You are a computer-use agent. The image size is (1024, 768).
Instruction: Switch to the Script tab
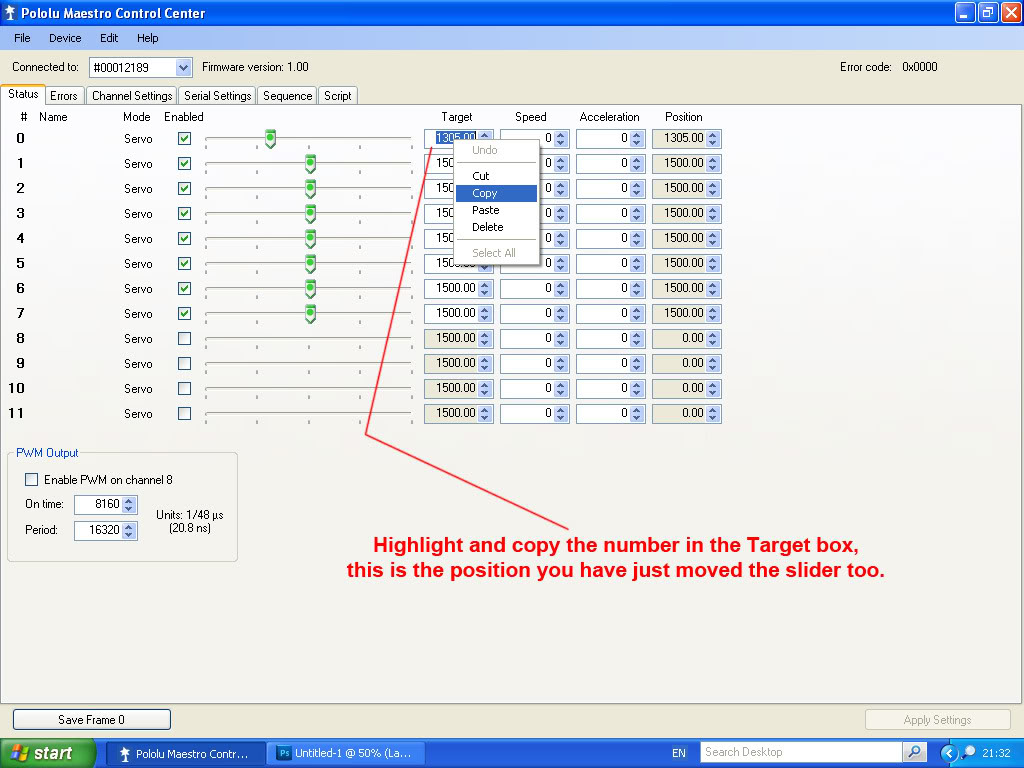click(338, 96)
